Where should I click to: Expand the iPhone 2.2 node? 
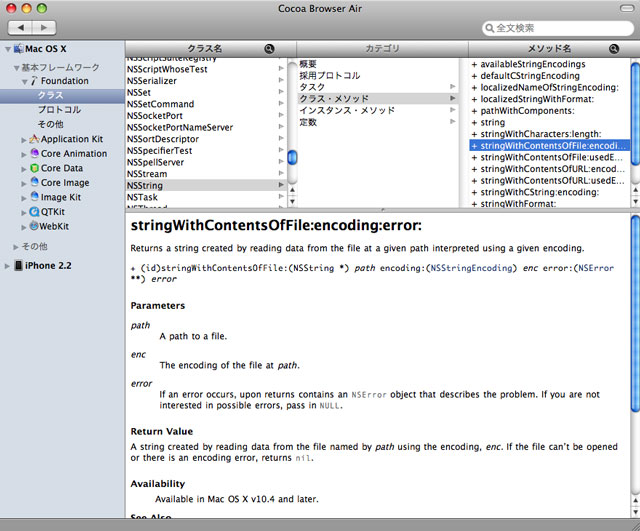coord(7,266)
